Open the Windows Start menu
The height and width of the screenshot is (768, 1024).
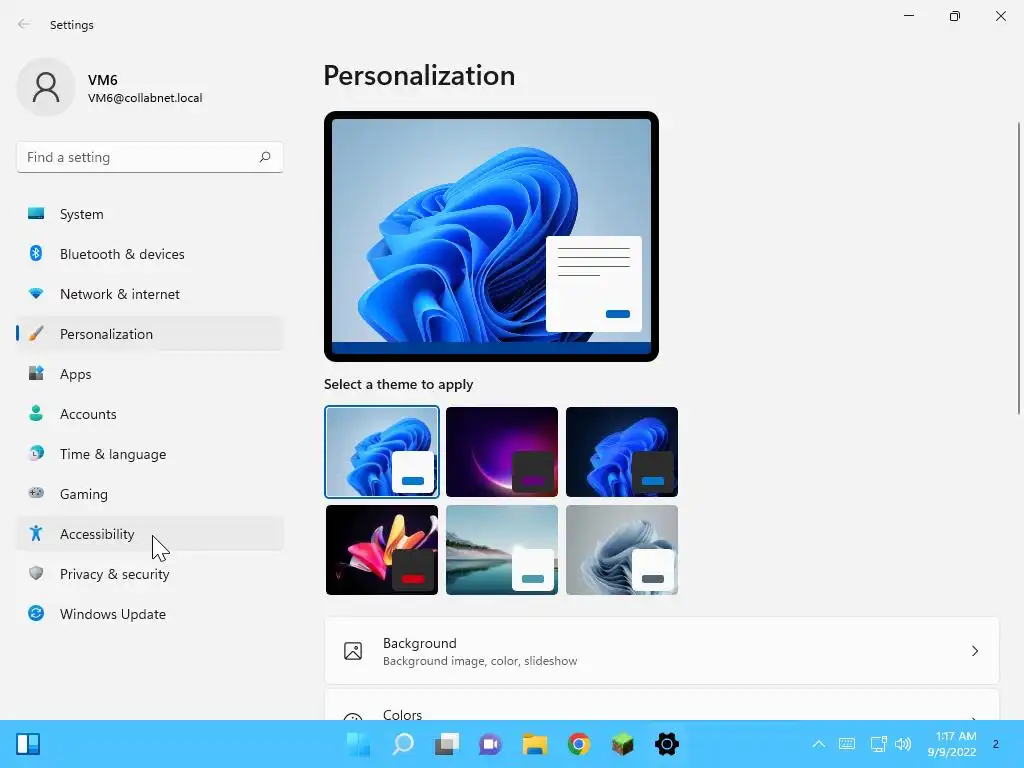(359, 744)
